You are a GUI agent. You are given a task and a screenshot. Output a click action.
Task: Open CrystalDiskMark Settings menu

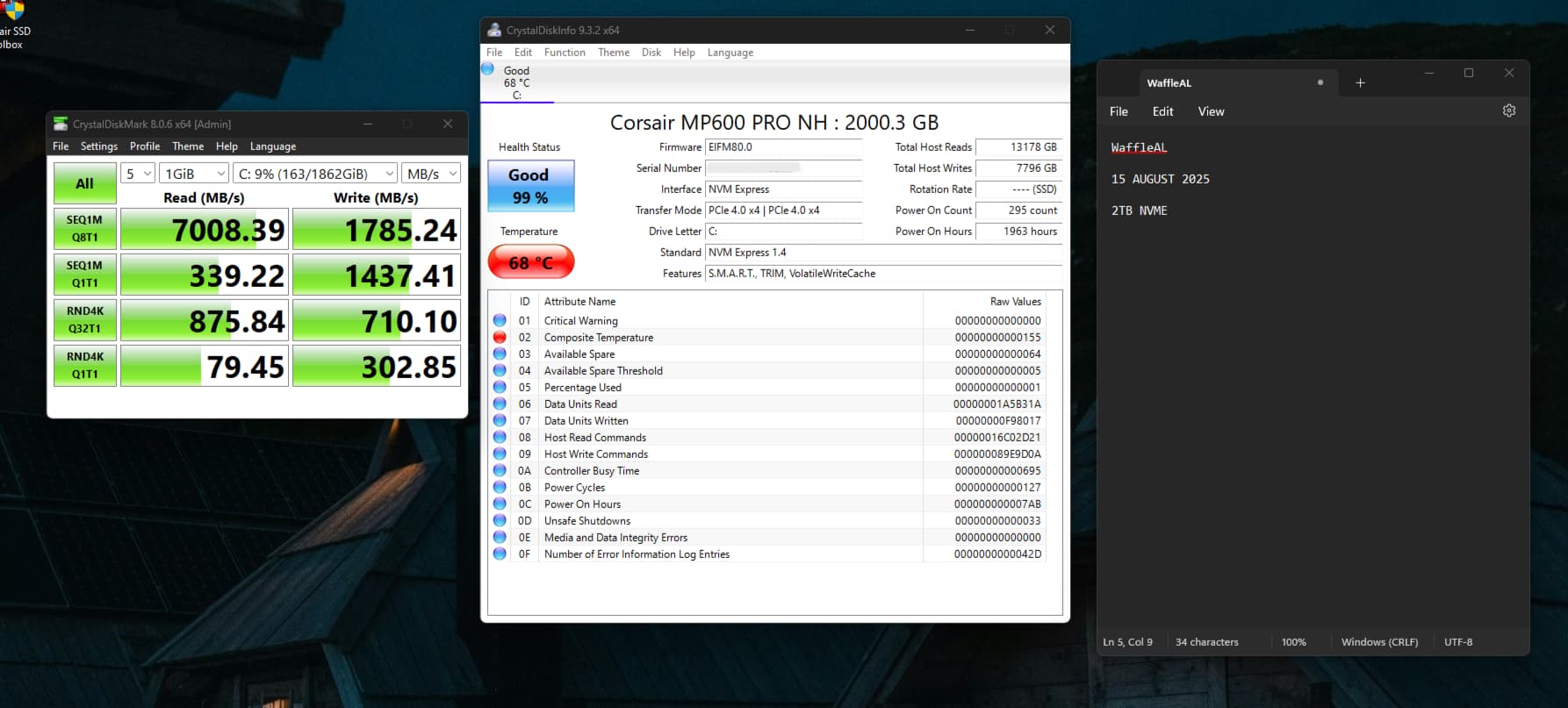pos(99,147)
